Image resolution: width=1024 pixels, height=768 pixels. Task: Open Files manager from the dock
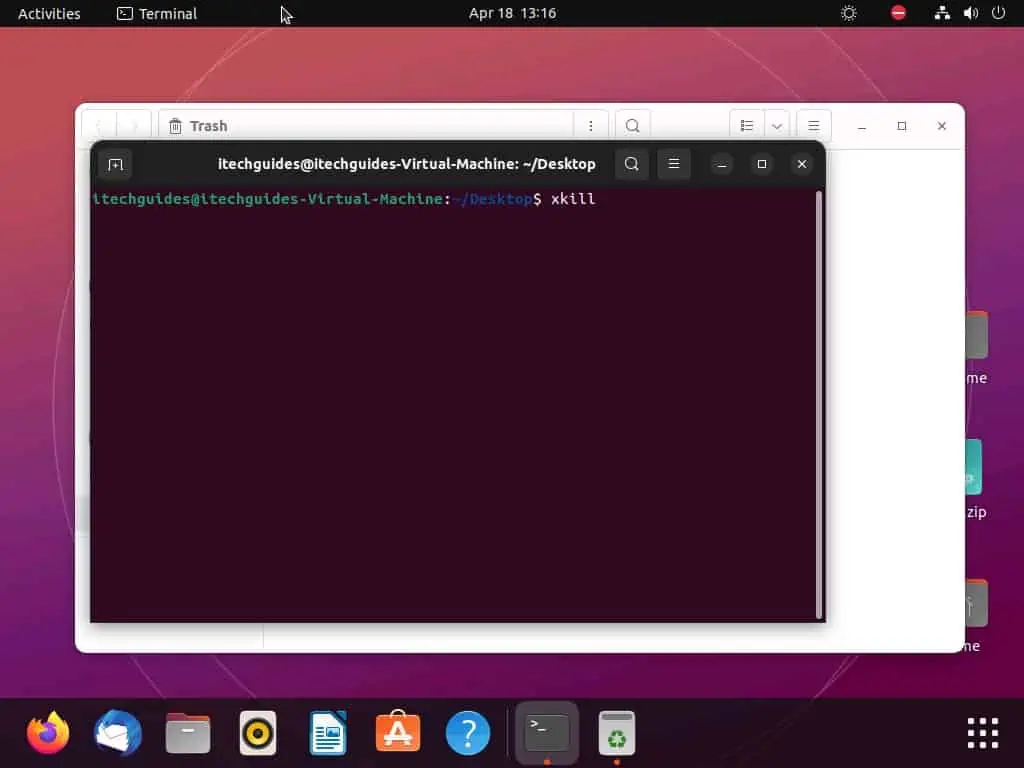pyautogui.click(x=188, y=733)
